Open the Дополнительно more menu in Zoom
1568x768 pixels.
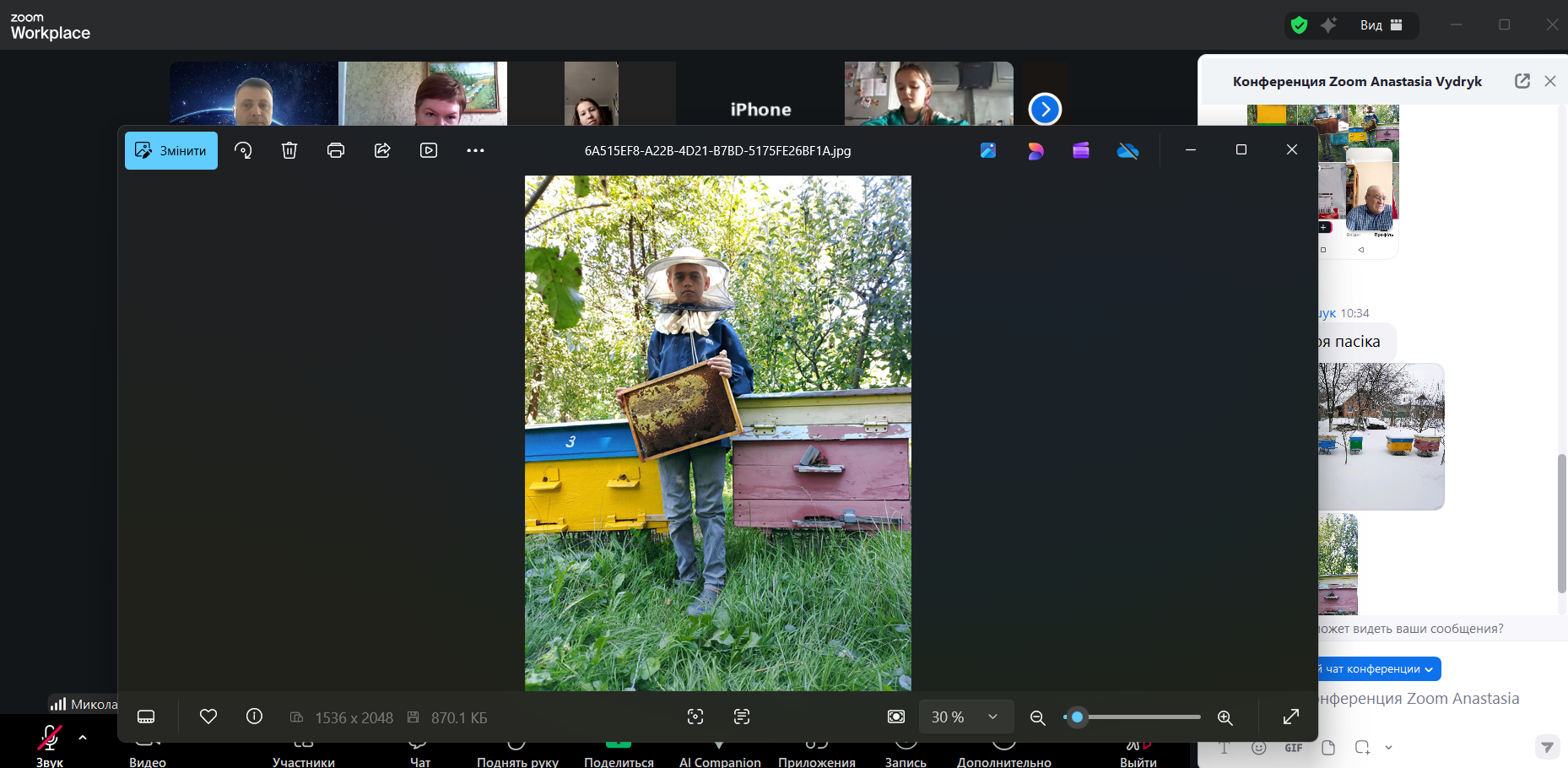click(1004, 753)
